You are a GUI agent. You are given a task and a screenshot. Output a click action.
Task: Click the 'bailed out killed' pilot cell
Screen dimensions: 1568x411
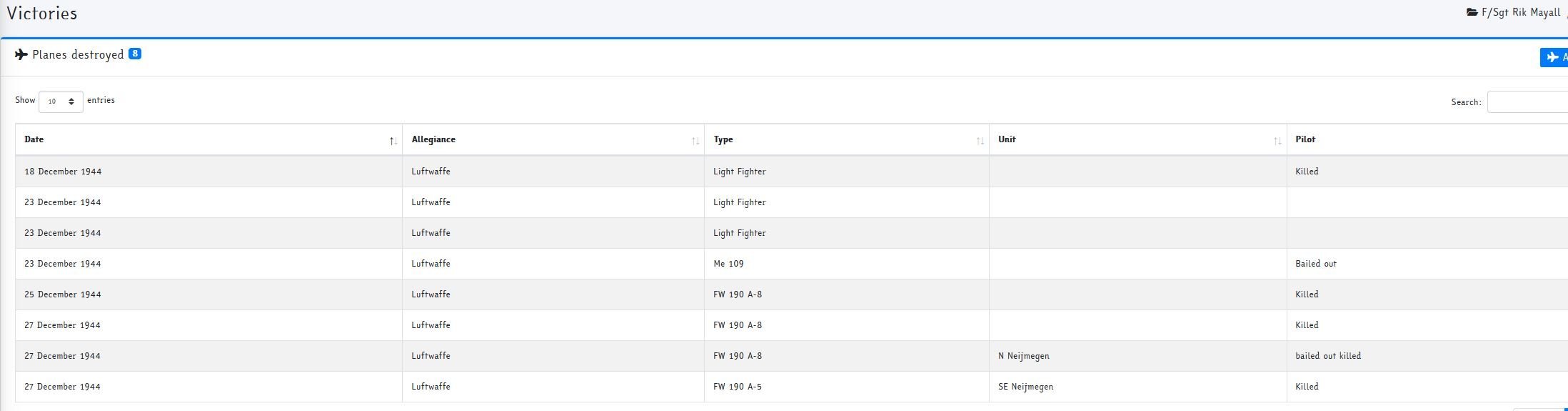point(1327,356)
